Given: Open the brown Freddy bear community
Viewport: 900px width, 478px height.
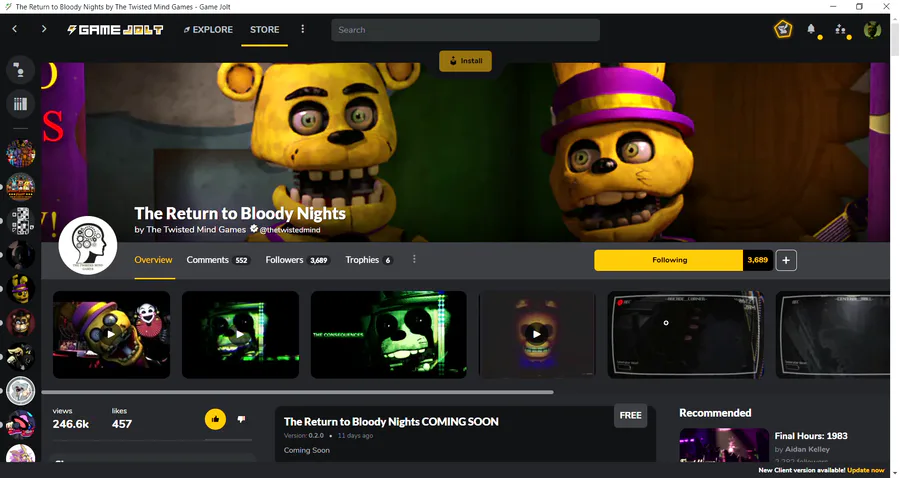Looking at the screenshot, I should (21, 323).
